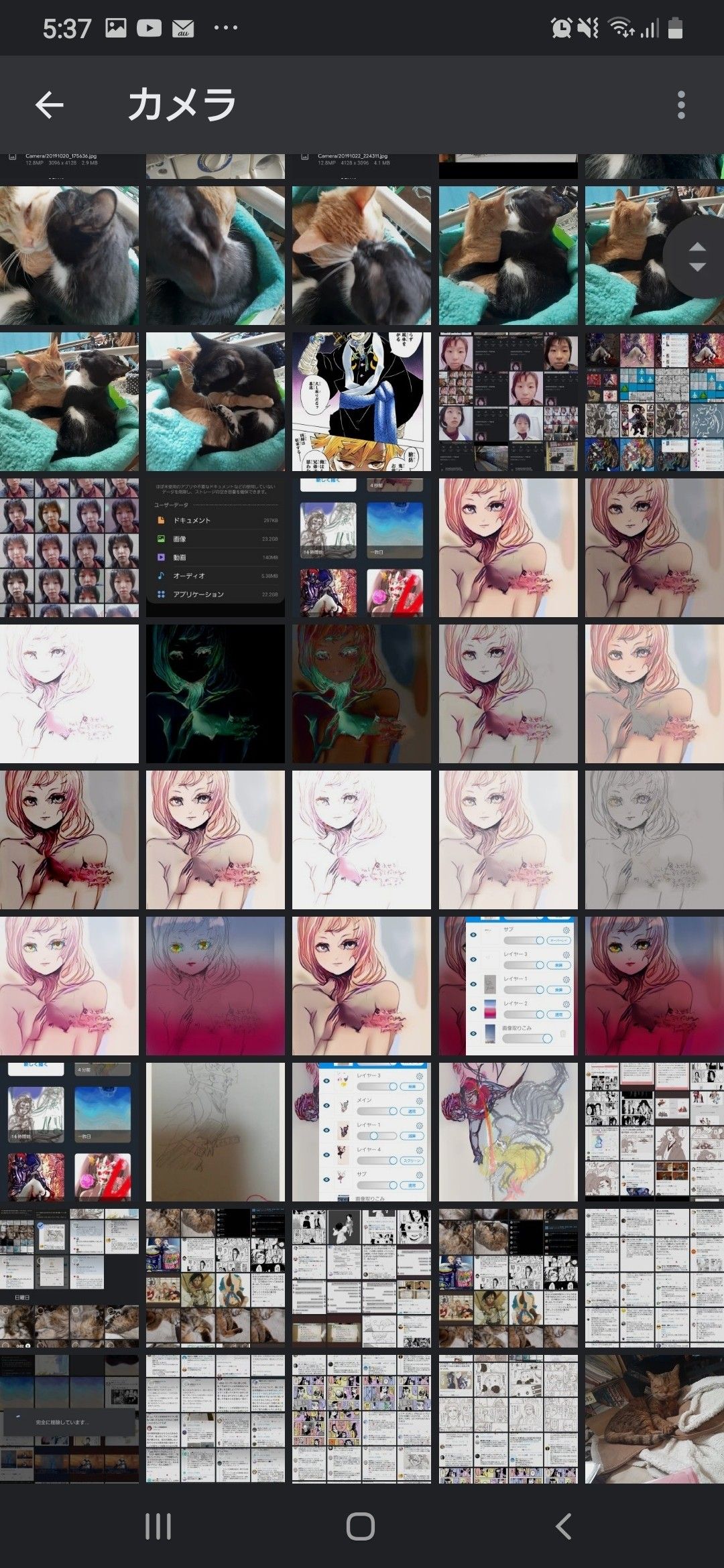Viewport: 724px width, 1568px height.
Task: Open the tight grid of face selfies
Action: click(69, 547)
